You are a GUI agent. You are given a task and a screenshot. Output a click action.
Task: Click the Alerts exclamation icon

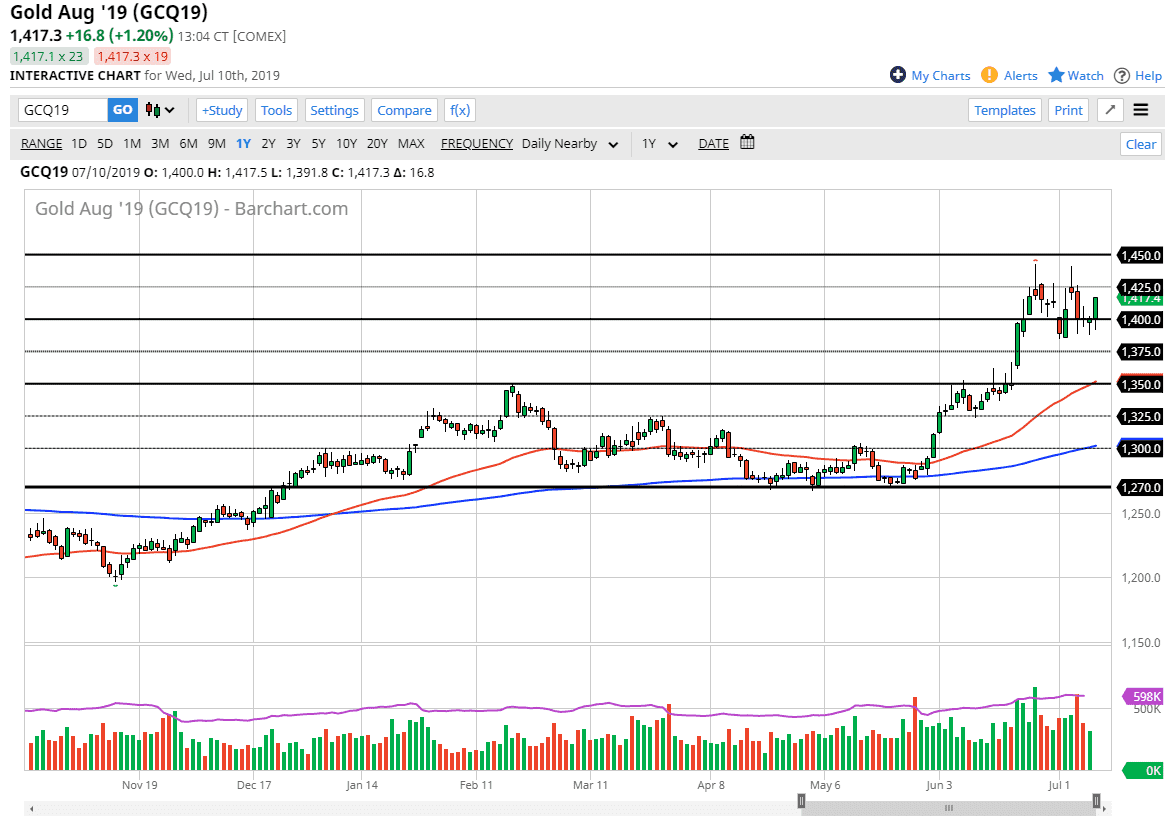pos(989,75)
